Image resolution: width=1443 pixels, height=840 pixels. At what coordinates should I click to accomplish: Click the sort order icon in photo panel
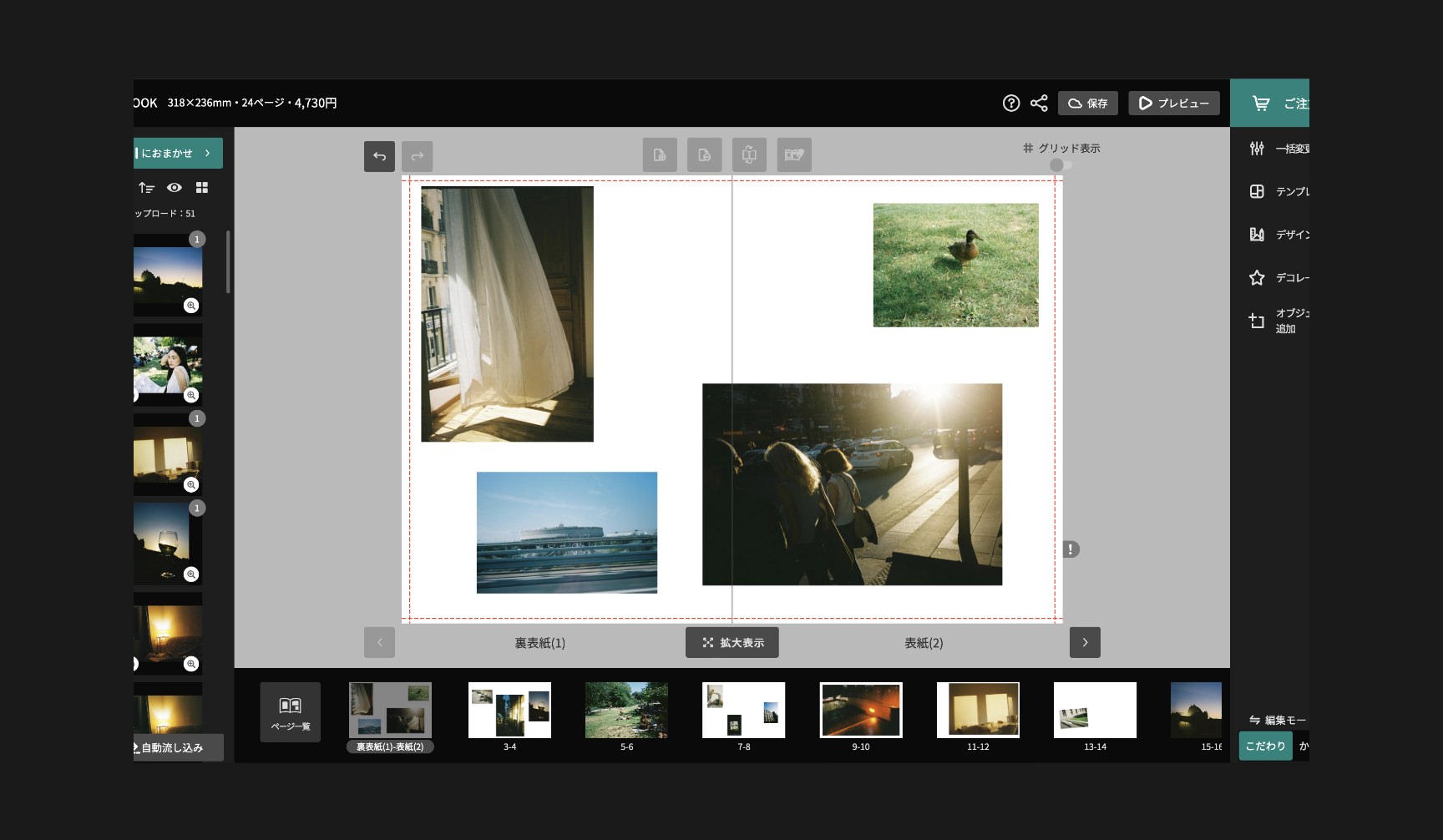[146, 188]
